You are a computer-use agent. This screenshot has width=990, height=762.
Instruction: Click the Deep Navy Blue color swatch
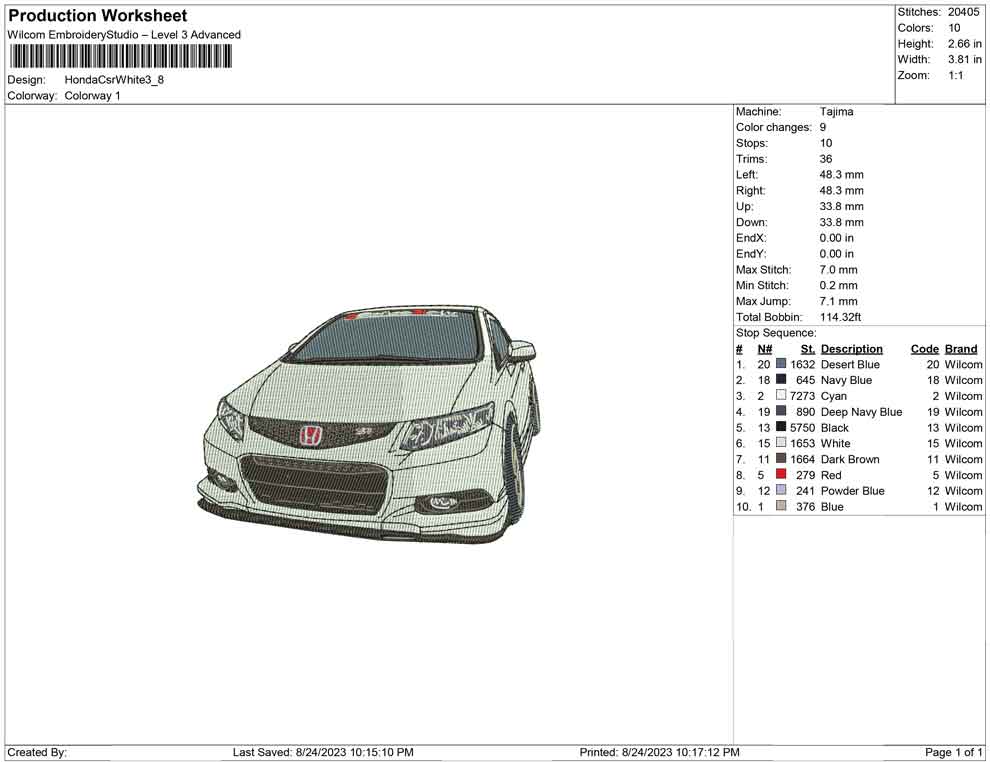click(781, 411)
